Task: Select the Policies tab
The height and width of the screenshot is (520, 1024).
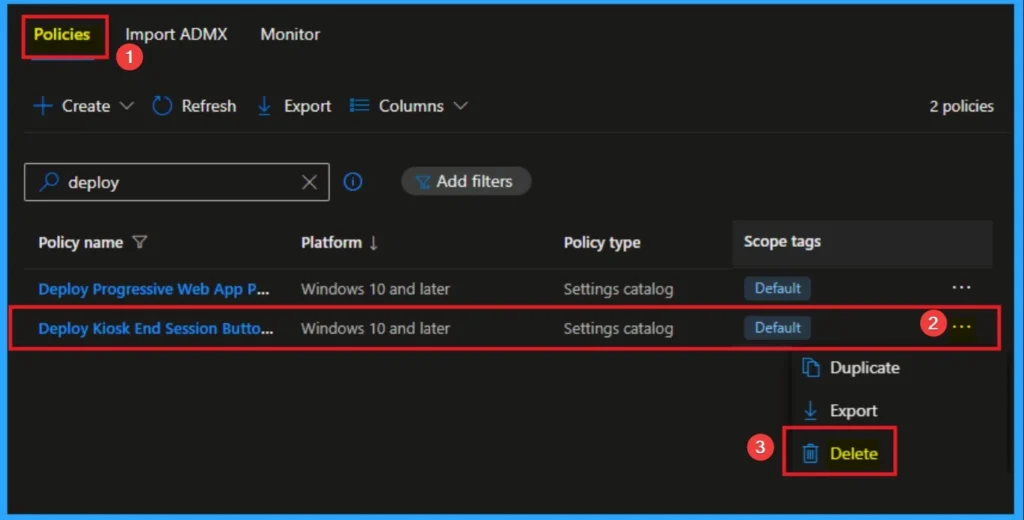Action: pyautogui.click(x=62, y=34)
